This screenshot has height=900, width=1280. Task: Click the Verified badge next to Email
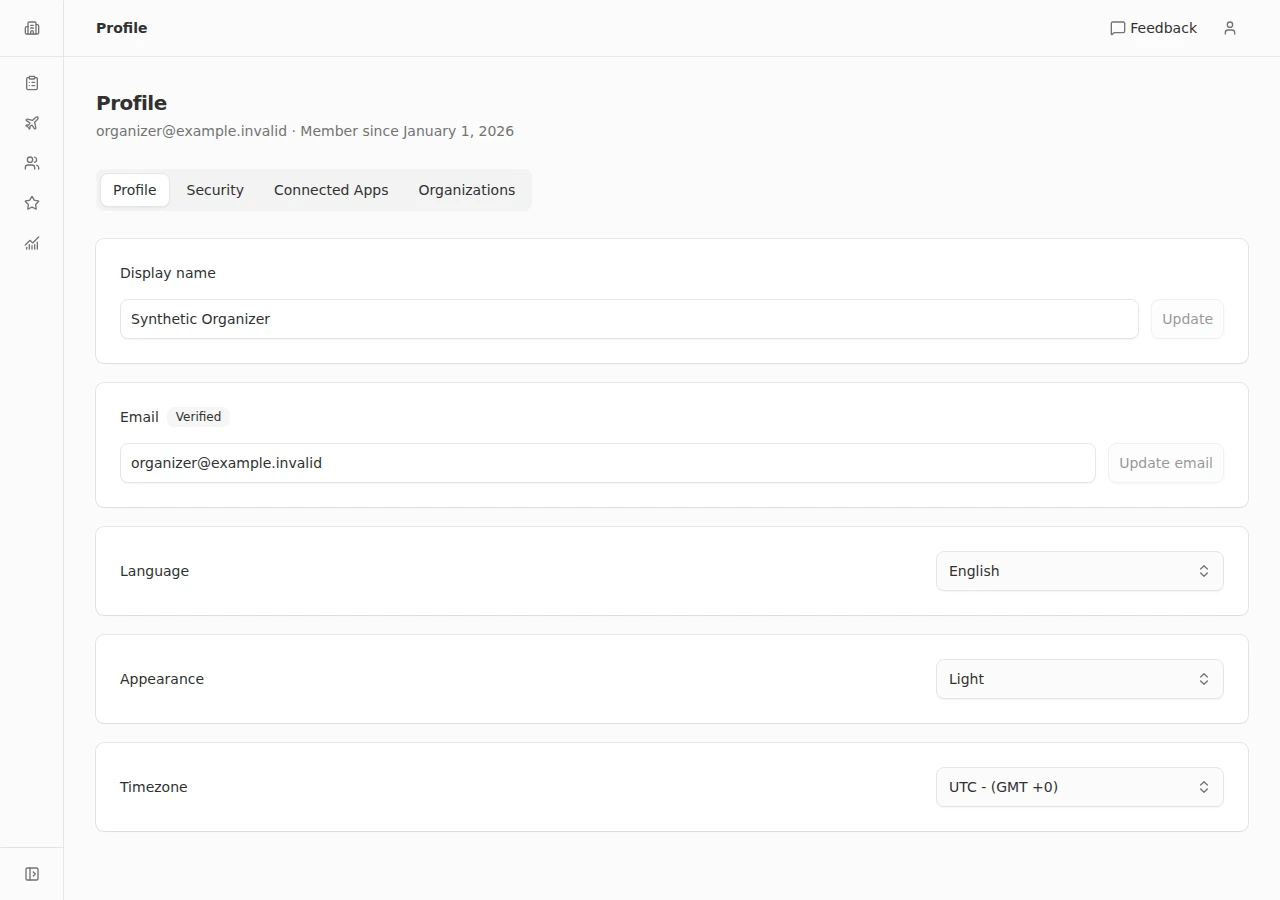(x=198, y=417)
